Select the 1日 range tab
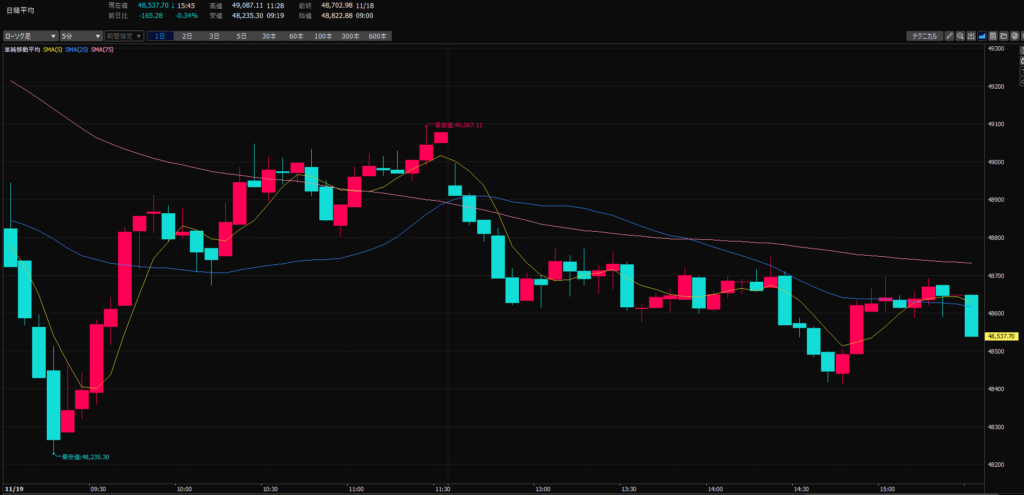The width and height of the screenshot is (1024, 495). click(x=160, y=36)
